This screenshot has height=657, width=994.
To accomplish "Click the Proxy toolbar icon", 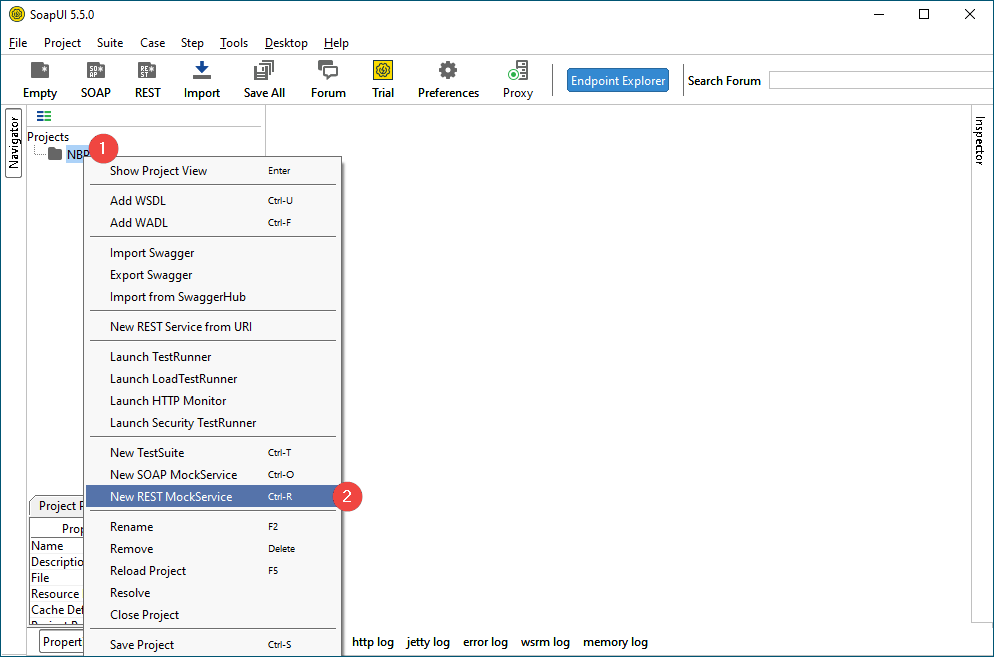I will point(518,70).
